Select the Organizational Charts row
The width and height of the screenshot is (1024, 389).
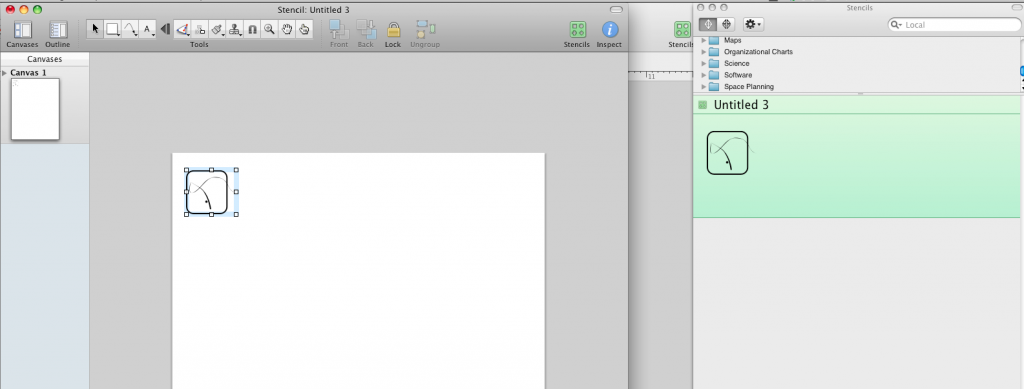click(856, 52)
